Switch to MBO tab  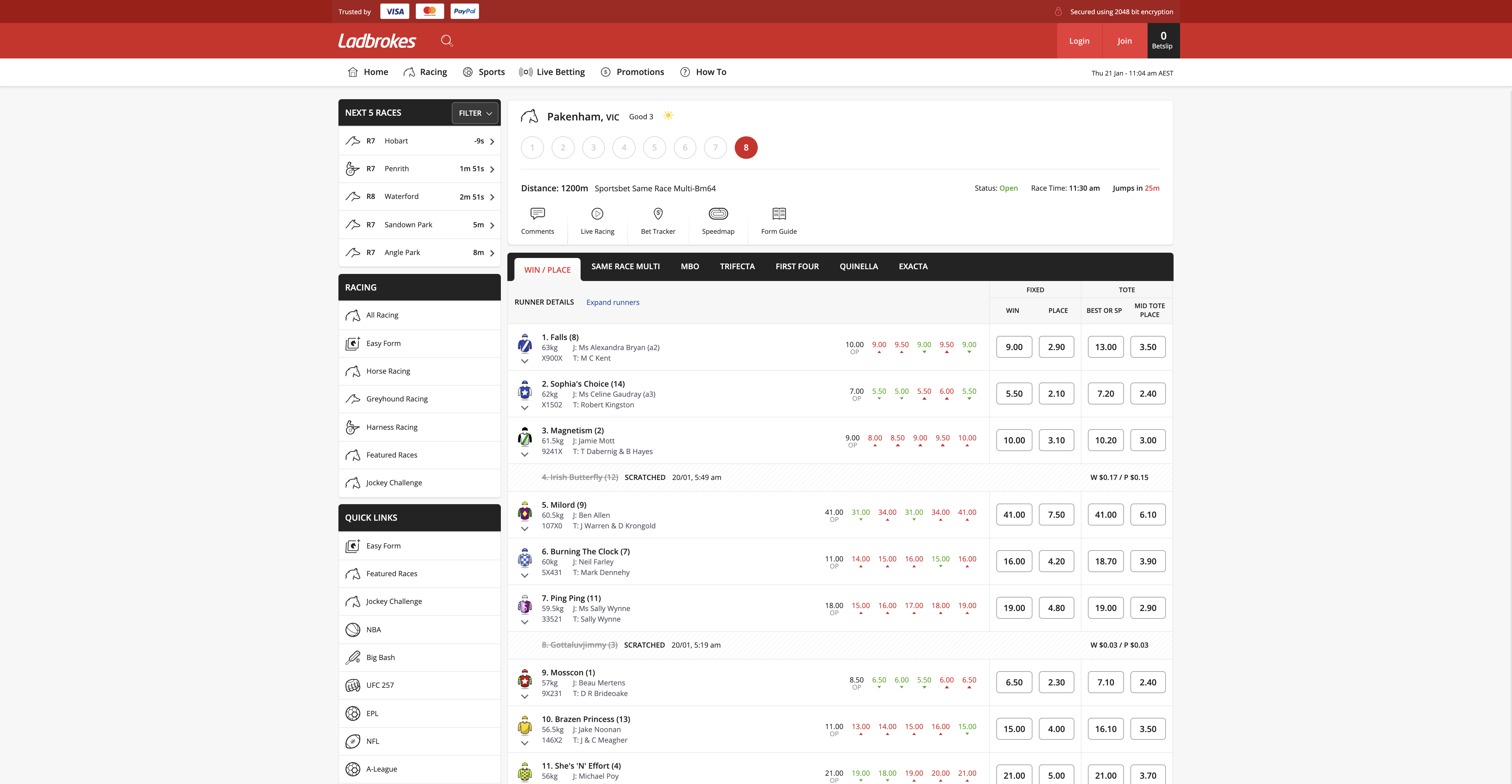point(690,267)
